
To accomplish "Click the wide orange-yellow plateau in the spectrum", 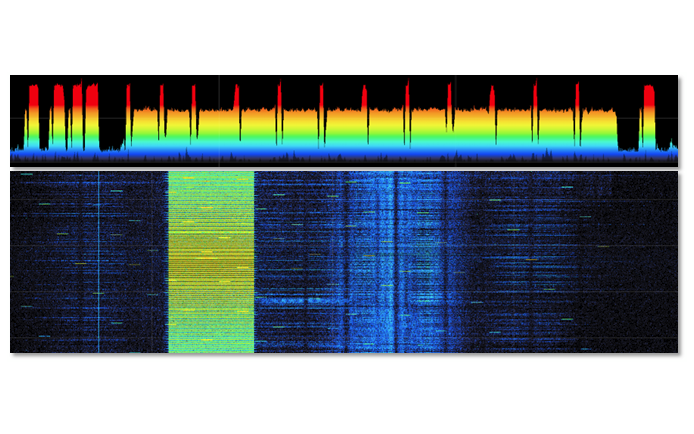I will coord(300,125).
